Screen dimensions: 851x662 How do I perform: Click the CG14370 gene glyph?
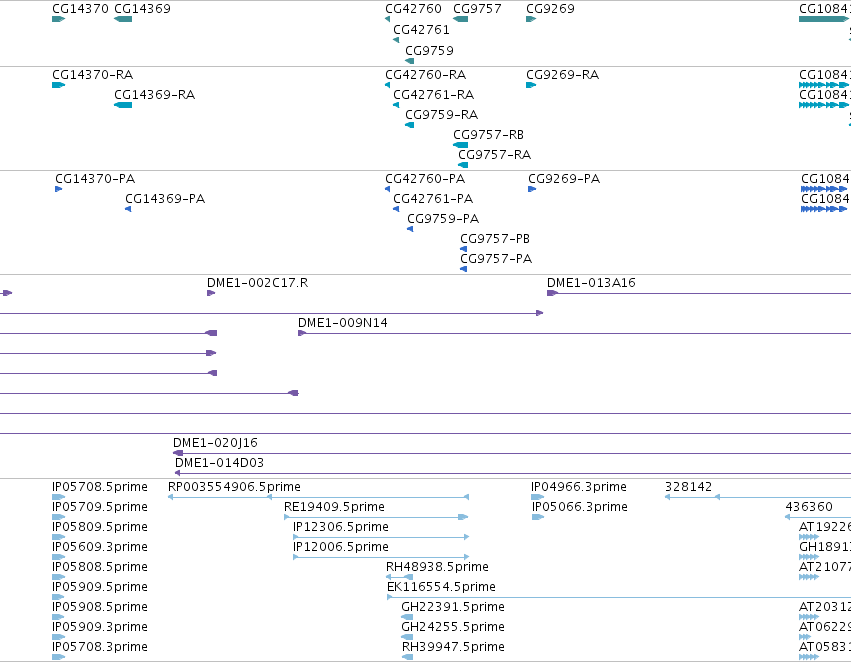pyautogui.click(x=59, y=19)
